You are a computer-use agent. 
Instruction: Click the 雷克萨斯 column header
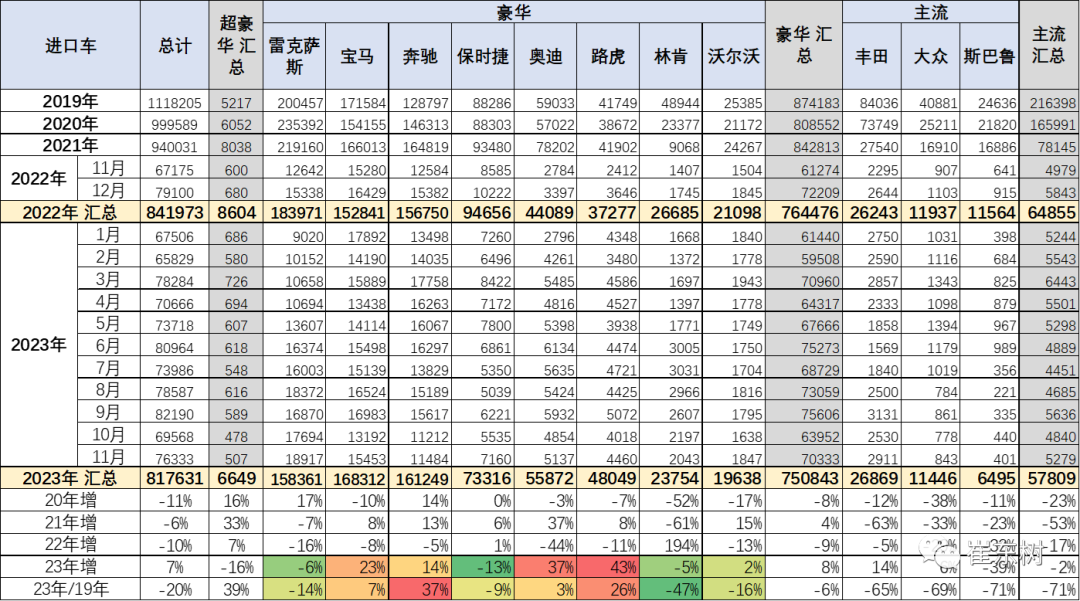[x=295, y=56]
